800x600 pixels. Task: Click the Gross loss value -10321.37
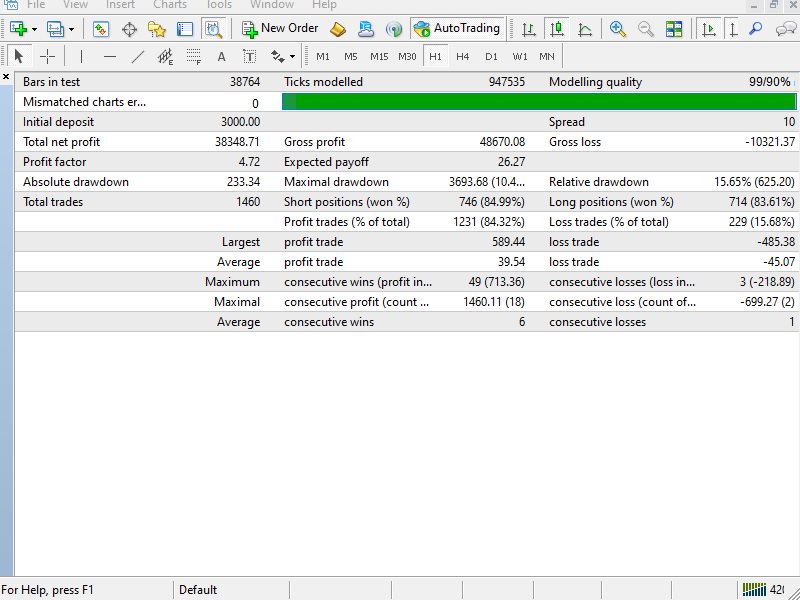[x=770, y=142]
